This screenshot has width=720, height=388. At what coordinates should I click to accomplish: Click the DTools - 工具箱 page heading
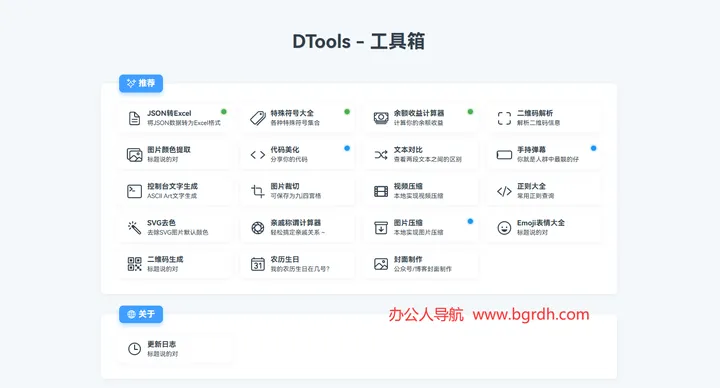[x=359, y=41]
